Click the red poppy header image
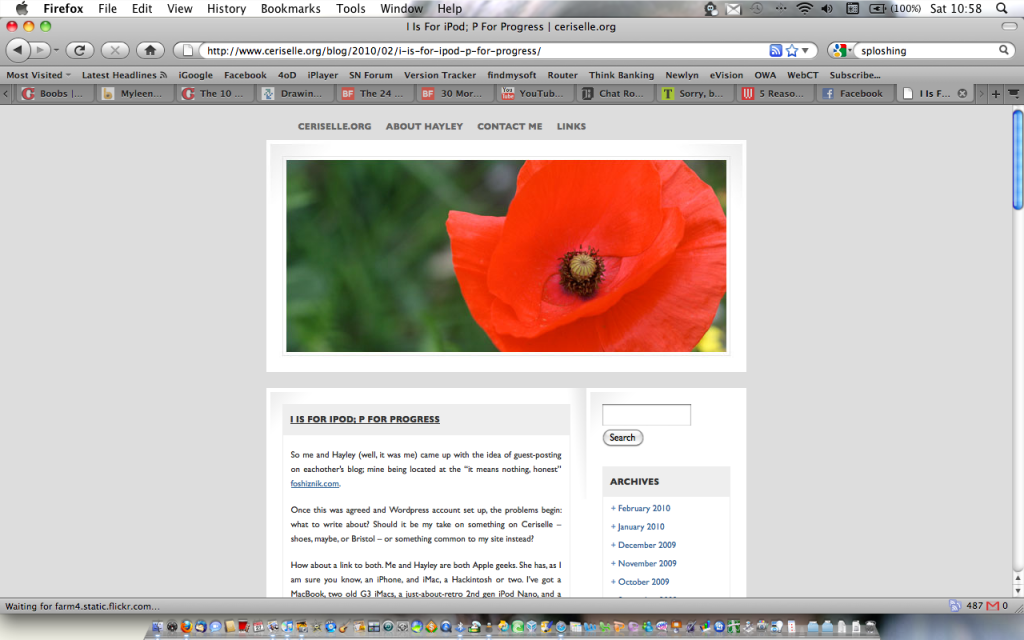The image size is (1024, 640). [x=506, y=256]
